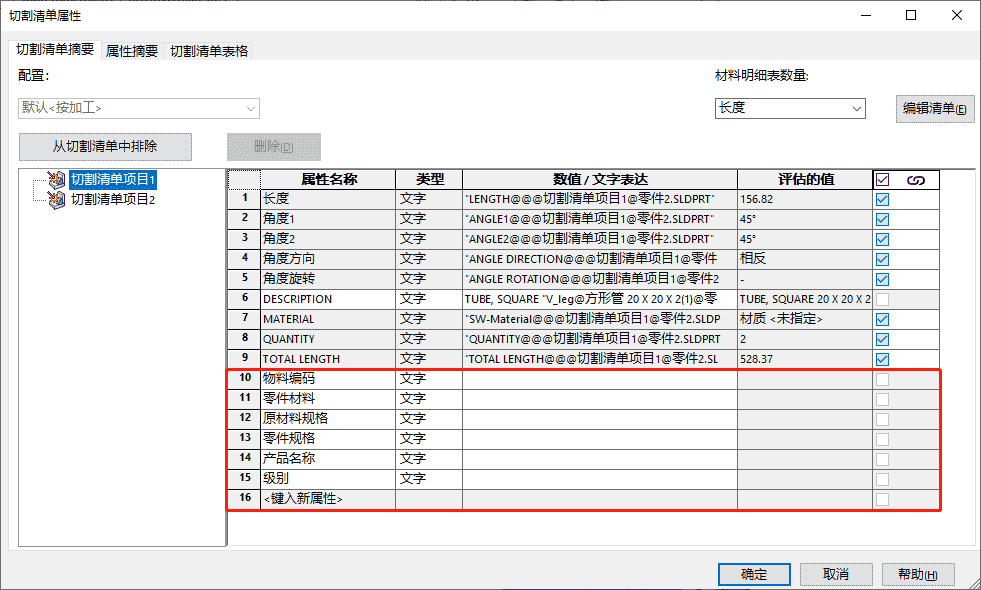Check the 零件规格 row checkbox
Image resolution: width=981 pixels, height=590 pixels.
pos(882,440)
